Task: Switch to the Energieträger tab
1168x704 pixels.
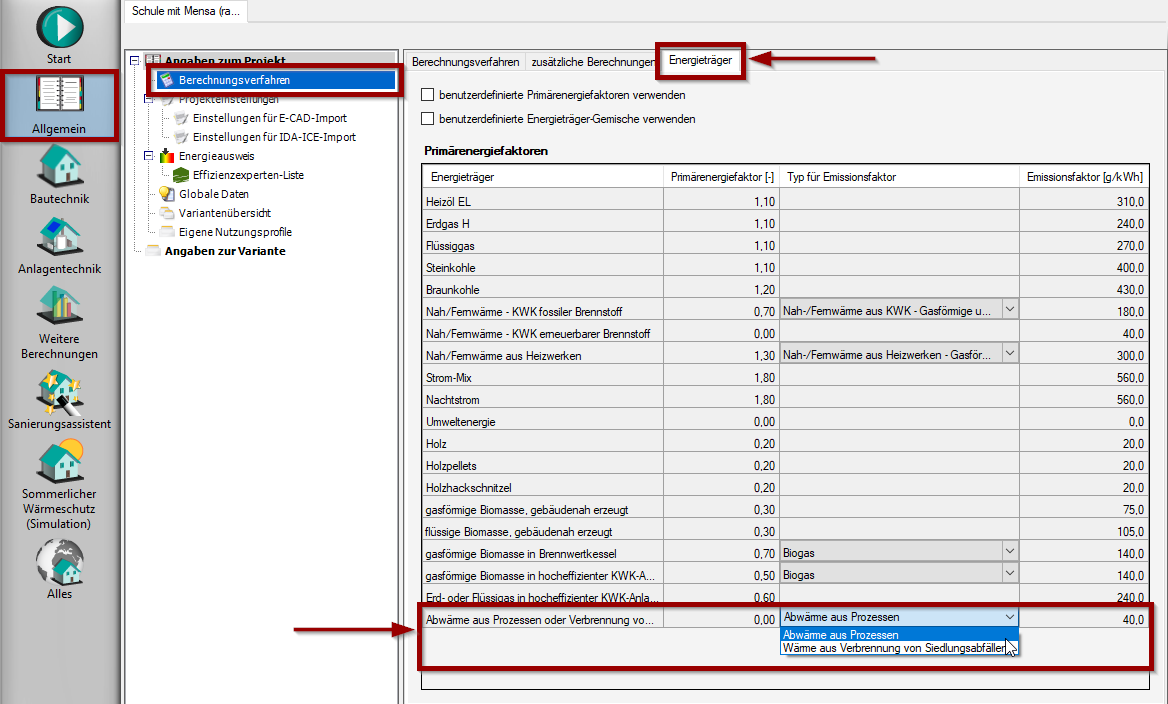Action: coord(700,60)
